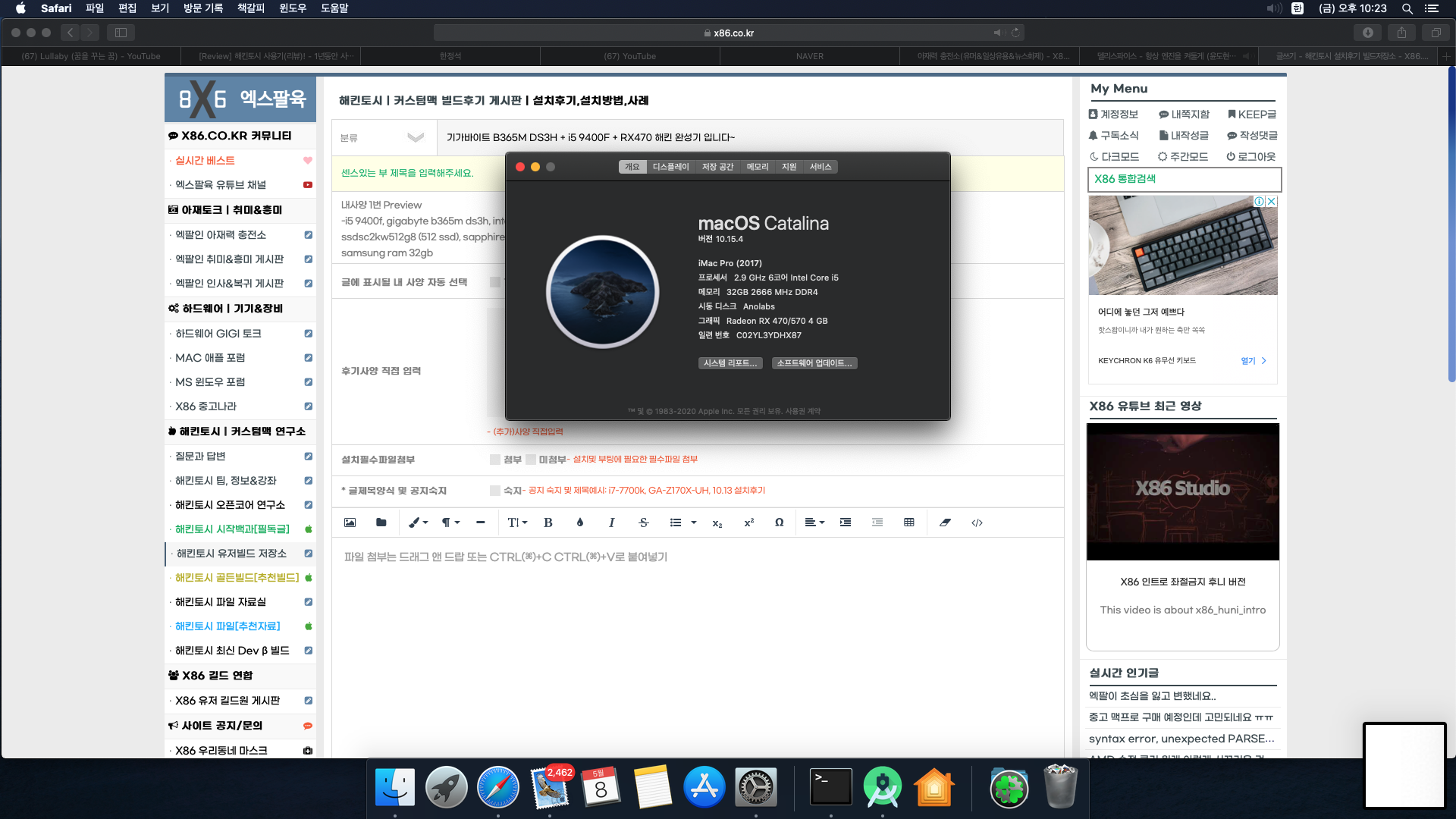Open the 분류 category dropdown
The image size is (1456, 819).
coord(384,137)
